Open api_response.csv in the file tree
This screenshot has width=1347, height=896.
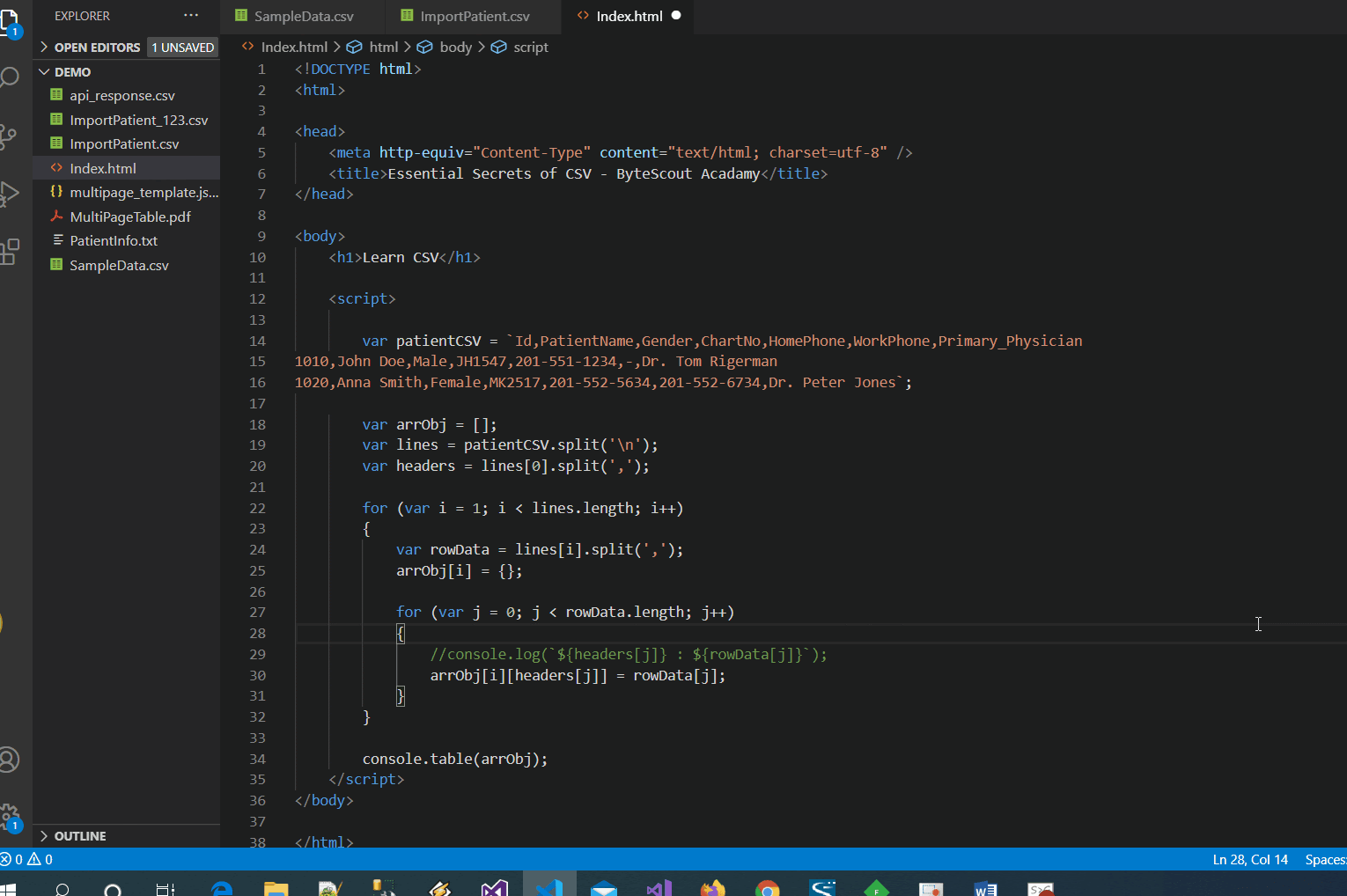tap(122, 95)
